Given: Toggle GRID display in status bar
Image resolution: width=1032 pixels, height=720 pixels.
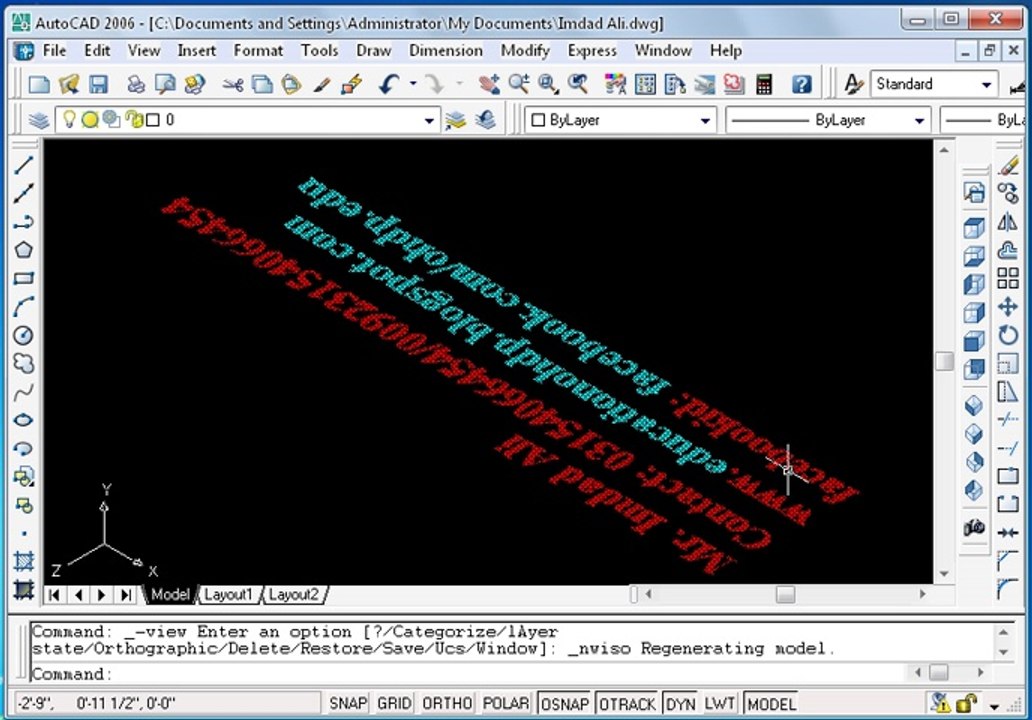Looking at the screenshot, I should pos(394,704).
